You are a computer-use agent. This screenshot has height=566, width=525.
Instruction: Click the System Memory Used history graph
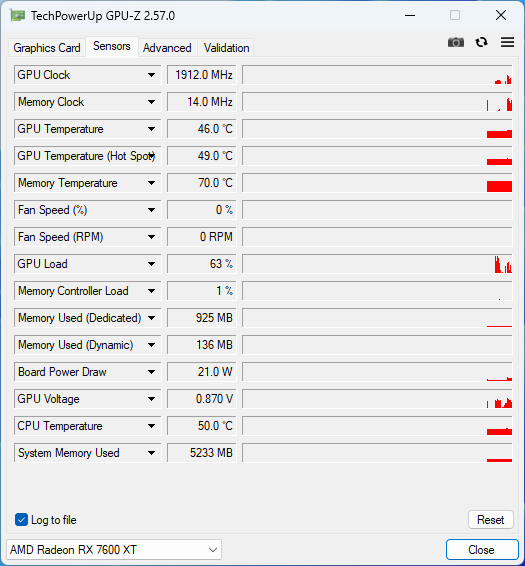pyautogui.click(x=377, y=453)
